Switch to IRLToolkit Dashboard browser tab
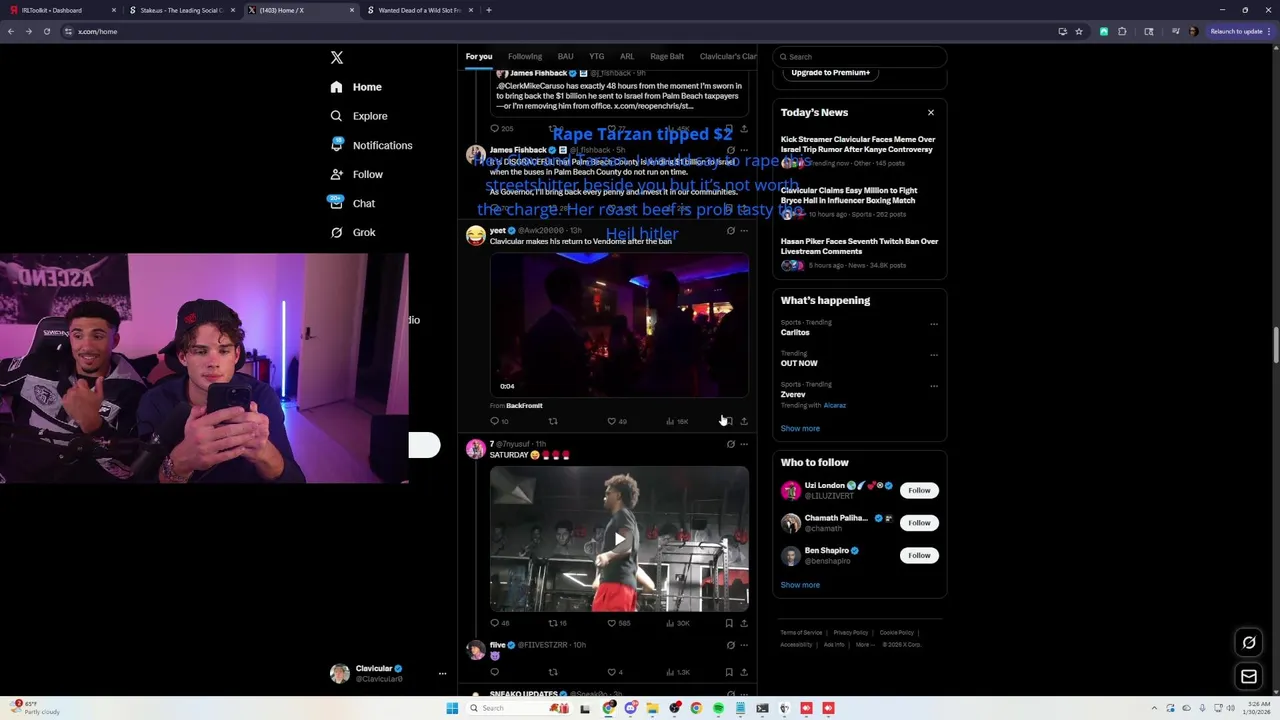 (x=60, y=10)
